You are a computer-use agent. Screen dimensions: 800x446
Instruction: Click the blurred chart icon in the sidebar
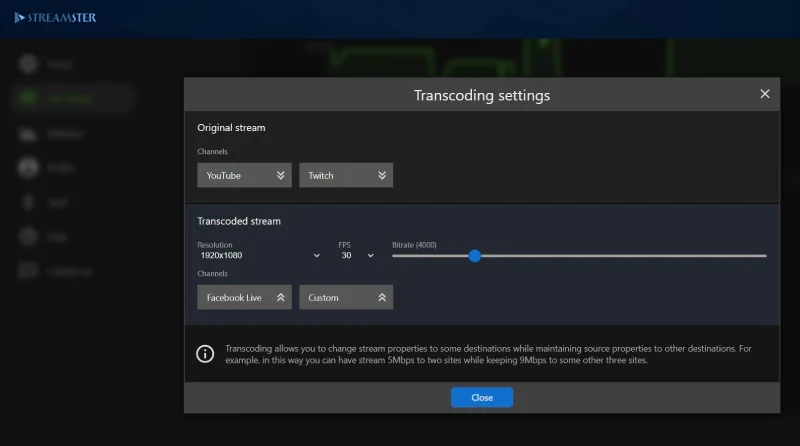(28, 133)
